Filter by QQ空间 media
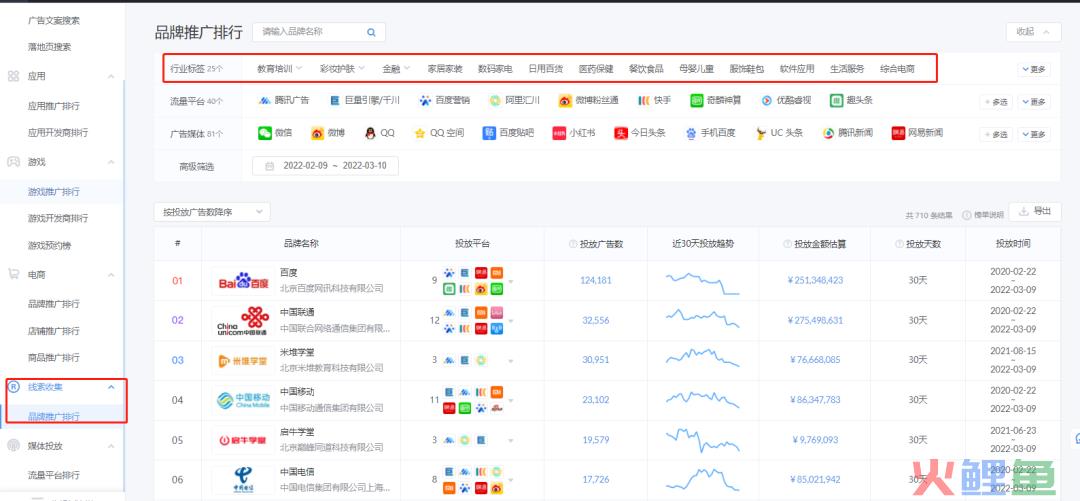Image resolution: width=1080 pixels, height=501 pixels. pos(439,133)
